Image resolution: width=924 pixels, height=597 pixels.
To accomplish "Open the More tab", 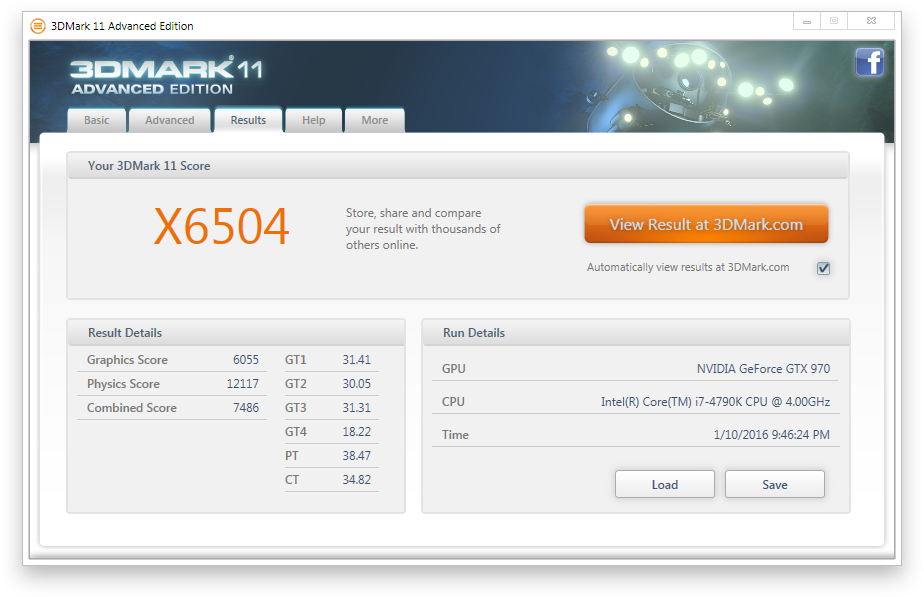I will pos(375,120).
